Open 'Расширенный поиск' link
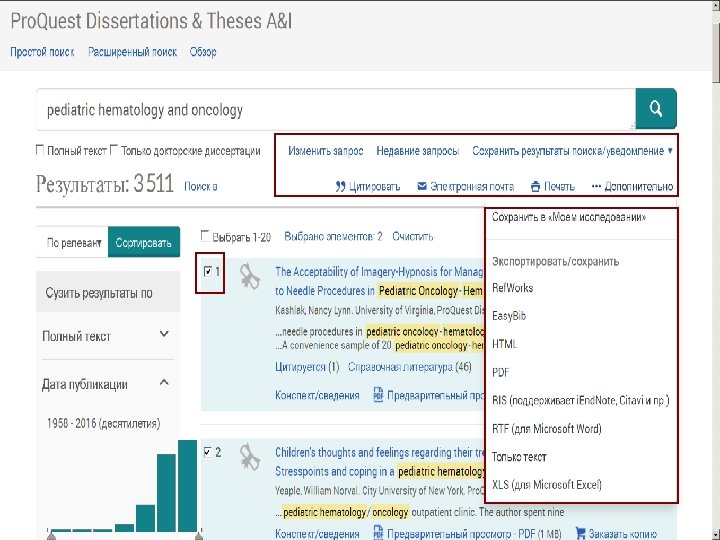Screen dimensions: 720x540 point(132,52)
